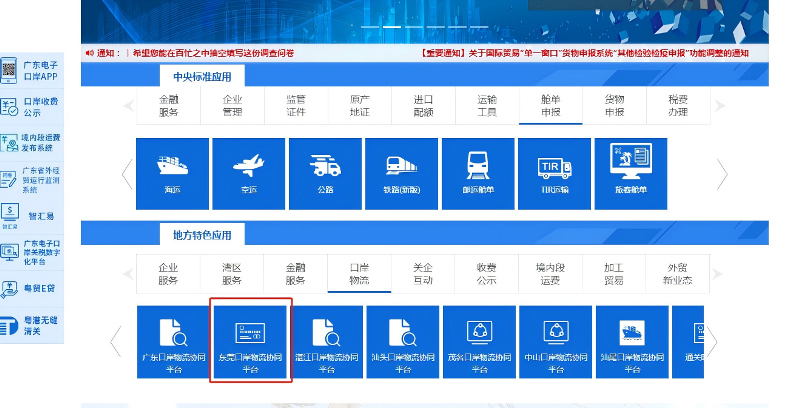Click the right arrow of the local apps carousel

[x=712, y=341]
